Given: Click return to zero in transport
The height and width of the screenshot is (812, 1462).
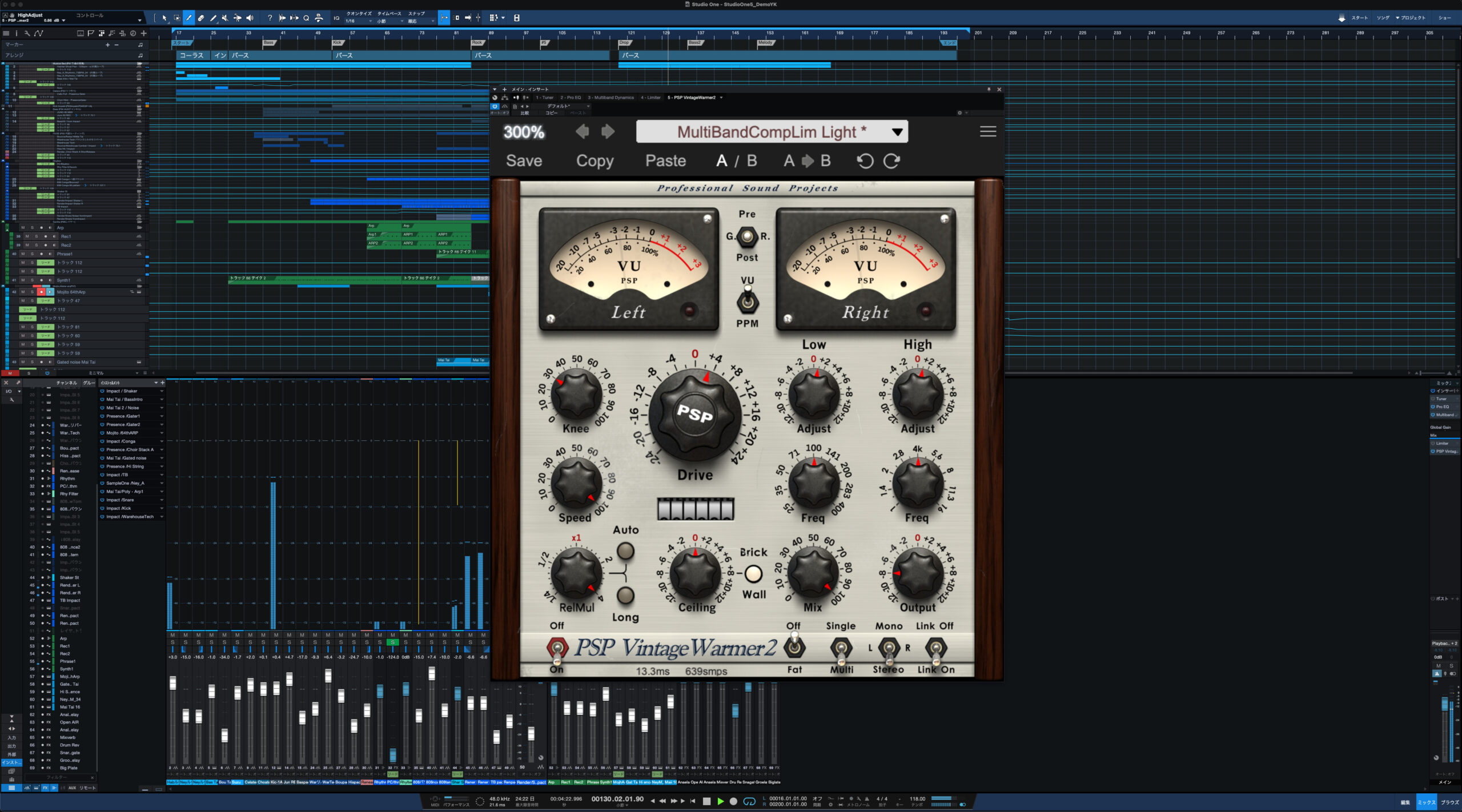Looking at the screenshot, I should coord(693,801).
